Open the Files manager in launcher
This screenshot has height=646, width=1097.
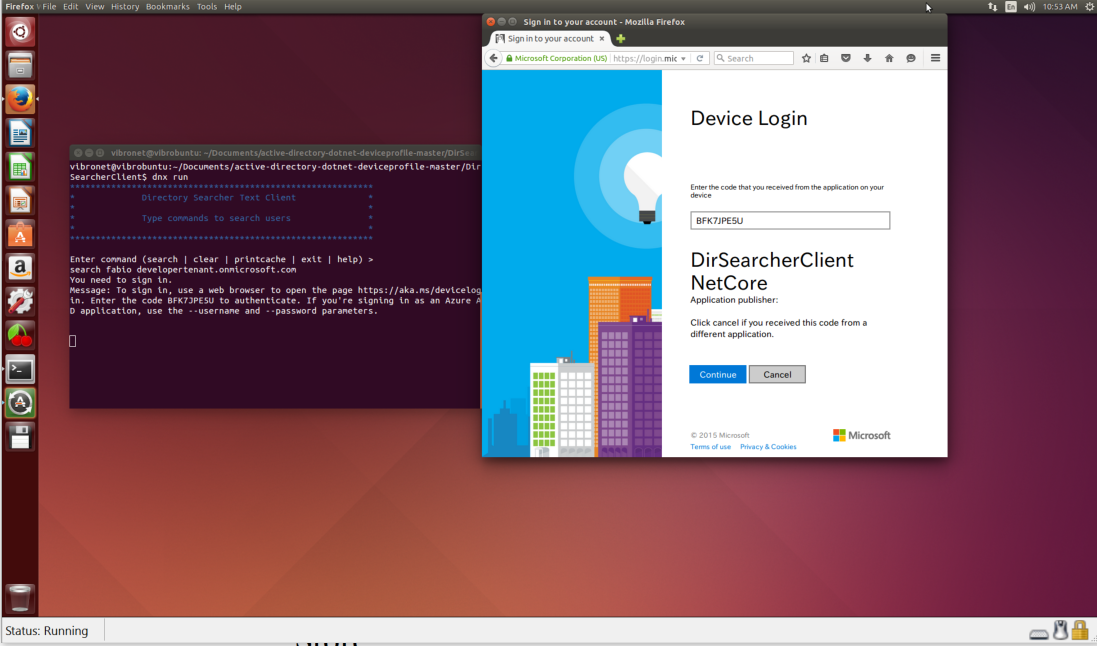tap(20, 66)
